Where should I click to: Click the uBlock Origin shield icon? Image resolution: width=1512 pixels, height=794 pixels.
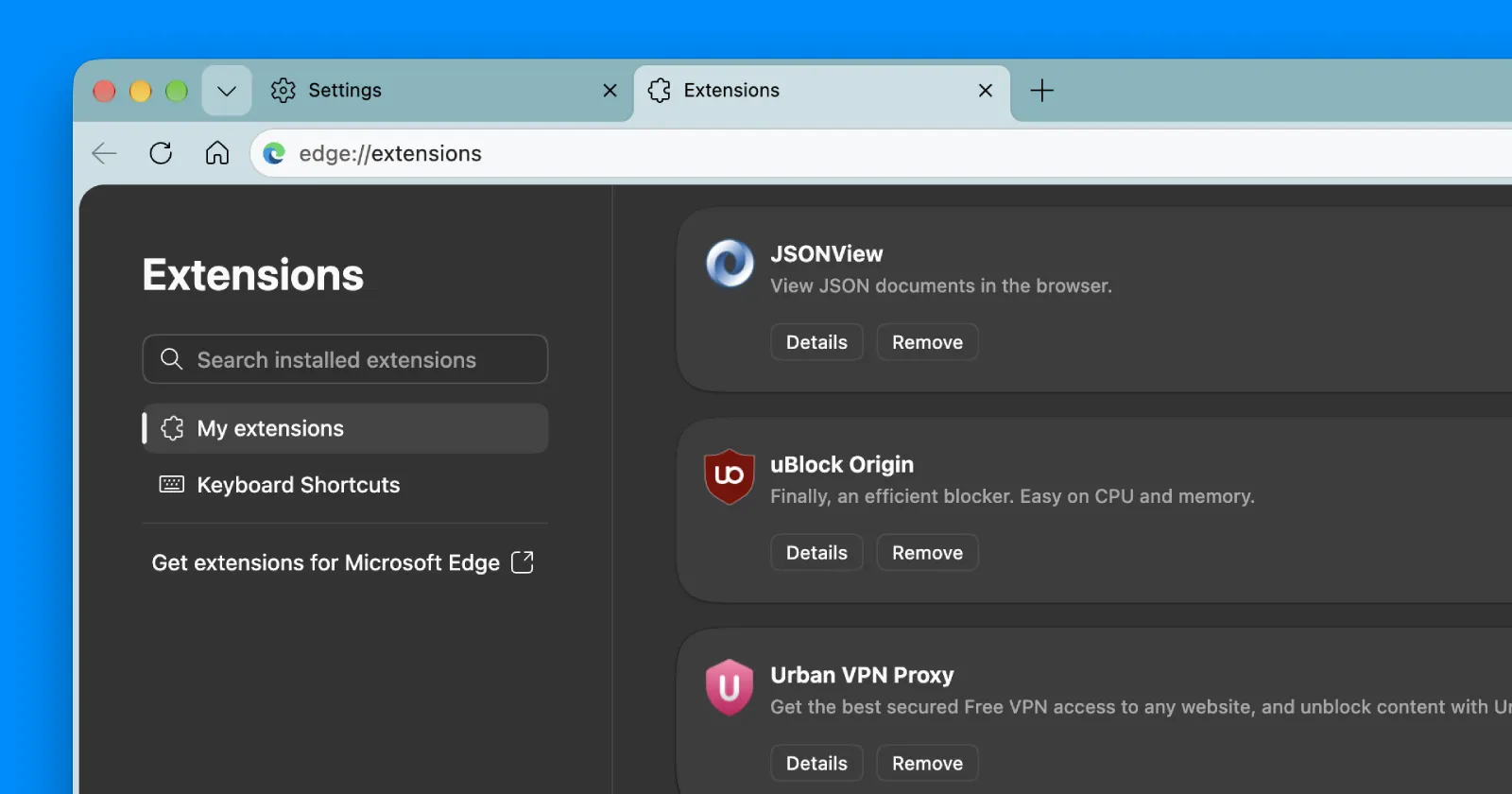730,476
